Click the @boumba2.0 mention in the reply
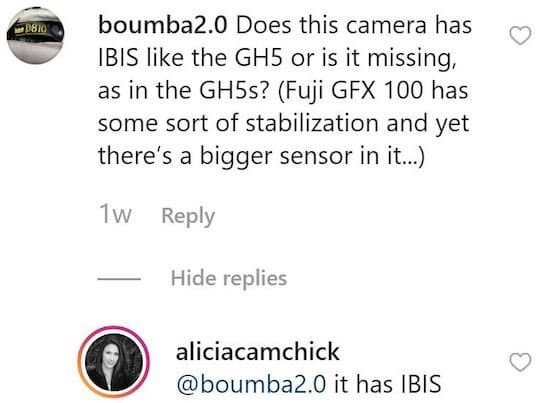Viewport: 540px width, 403px height. pyautogui.click(x=251, y=384)
